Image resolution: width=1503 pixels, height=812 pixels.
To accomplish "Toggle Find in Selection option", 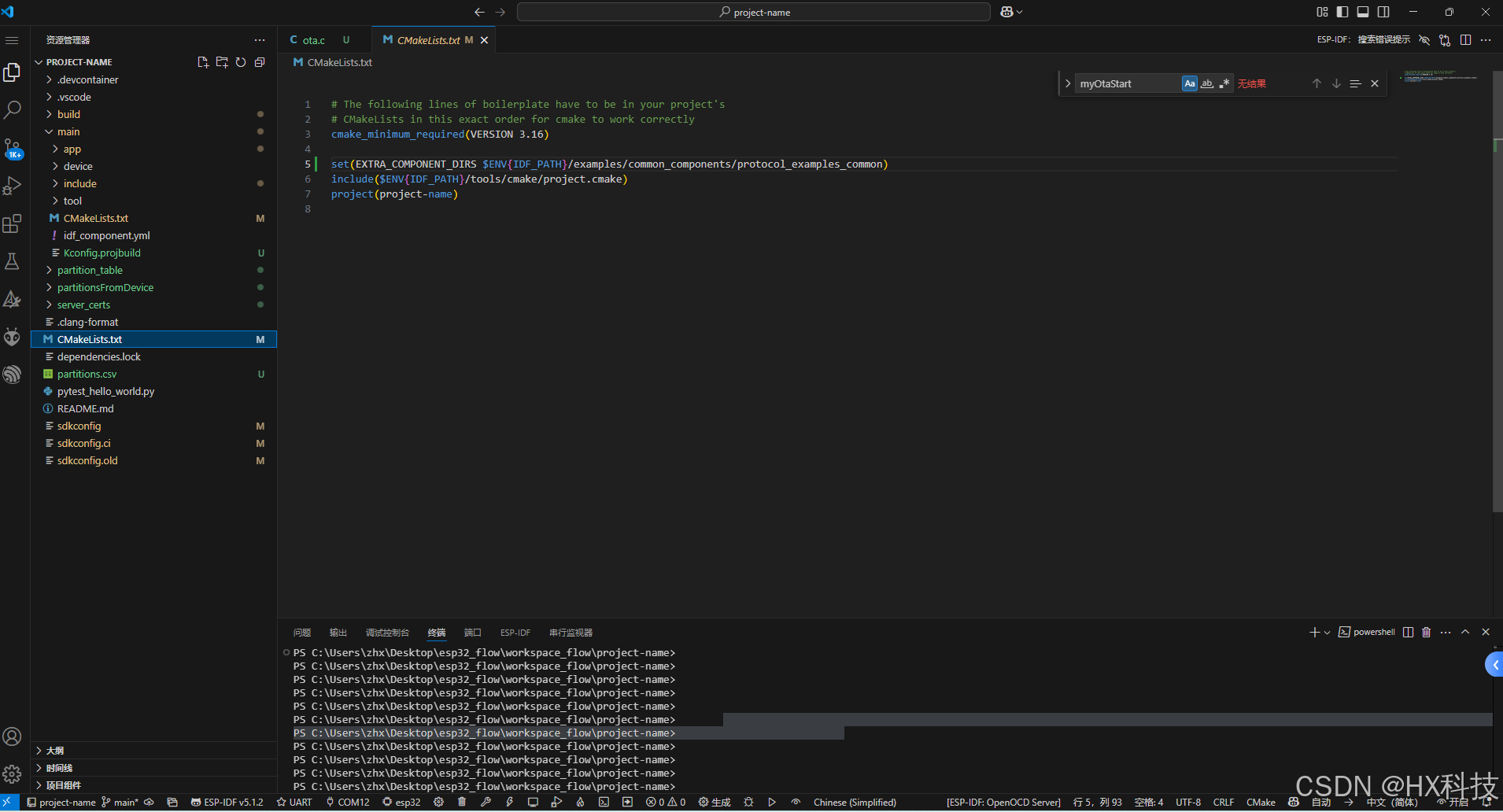I will pos(1355,83).
